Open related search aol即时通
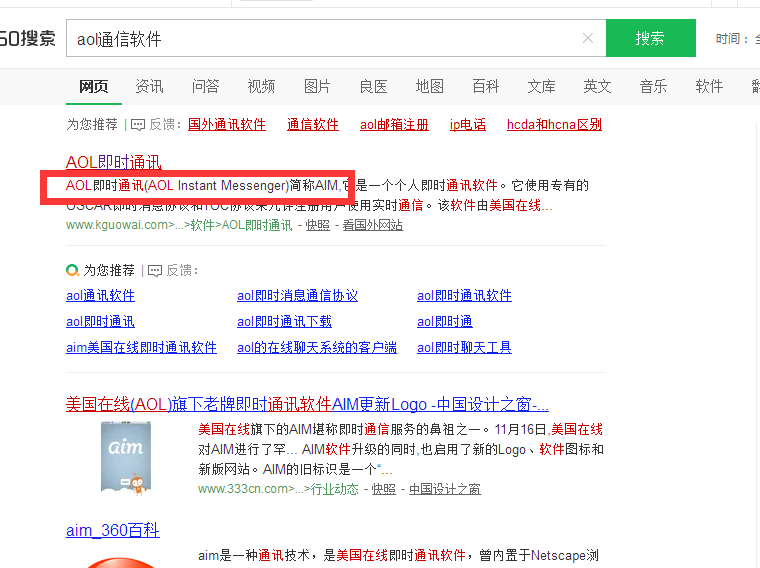This screenshot has width=760, height=568. point(444,322)
